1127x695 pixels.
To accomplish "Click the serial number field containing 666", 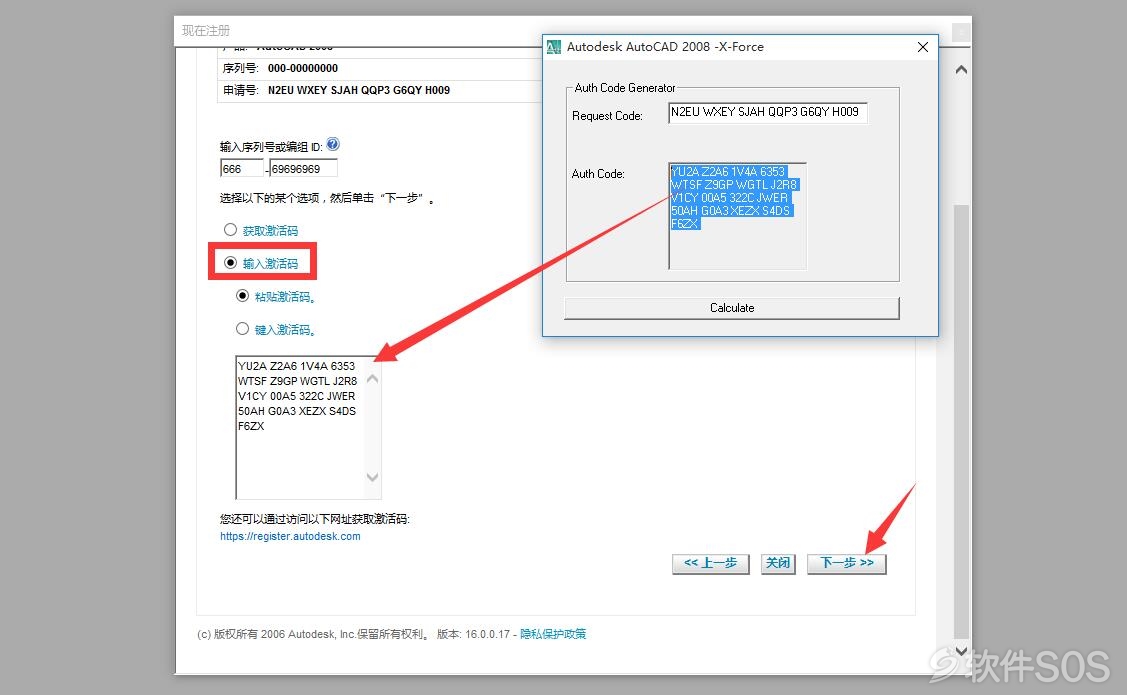I will pyautogui.click(x=242, y=168).
